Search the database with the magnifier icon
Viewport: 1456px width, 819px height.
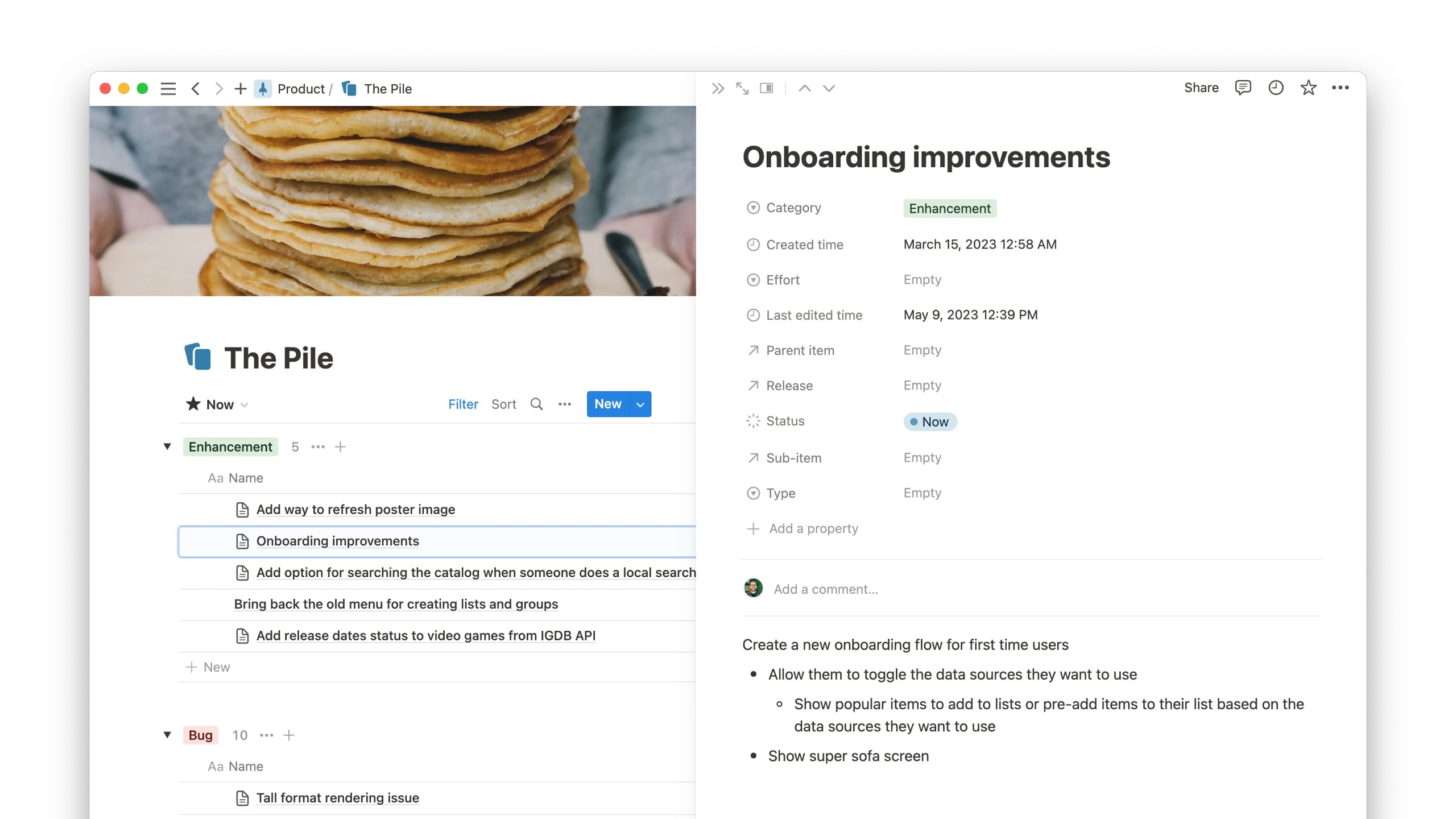pyautogui.click(x=536, y=404)
